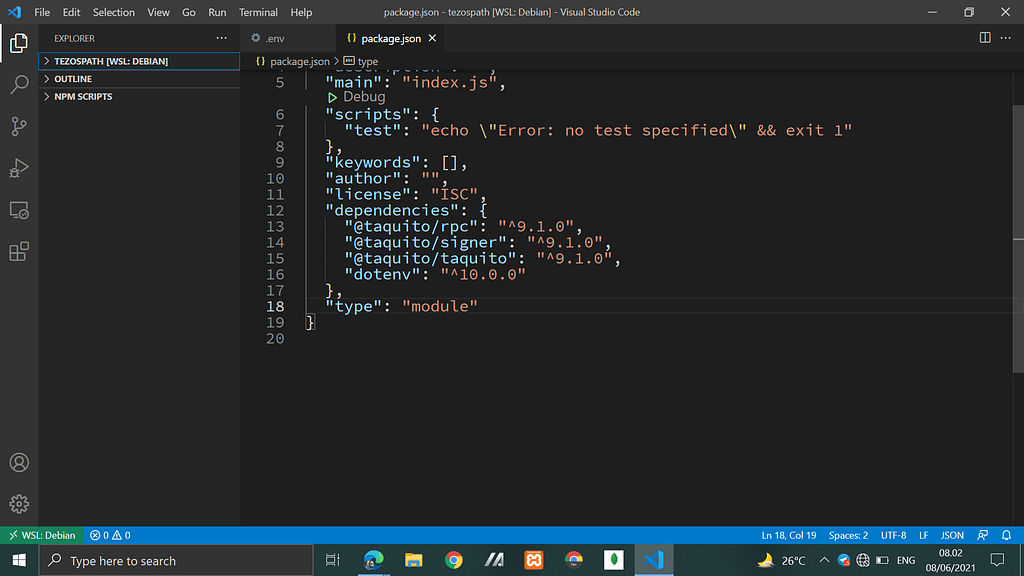This screenshot has height=576, width=1024.
Task: Click the Visual Studio Code taskbar icon
Action: [x=654, y=560]
